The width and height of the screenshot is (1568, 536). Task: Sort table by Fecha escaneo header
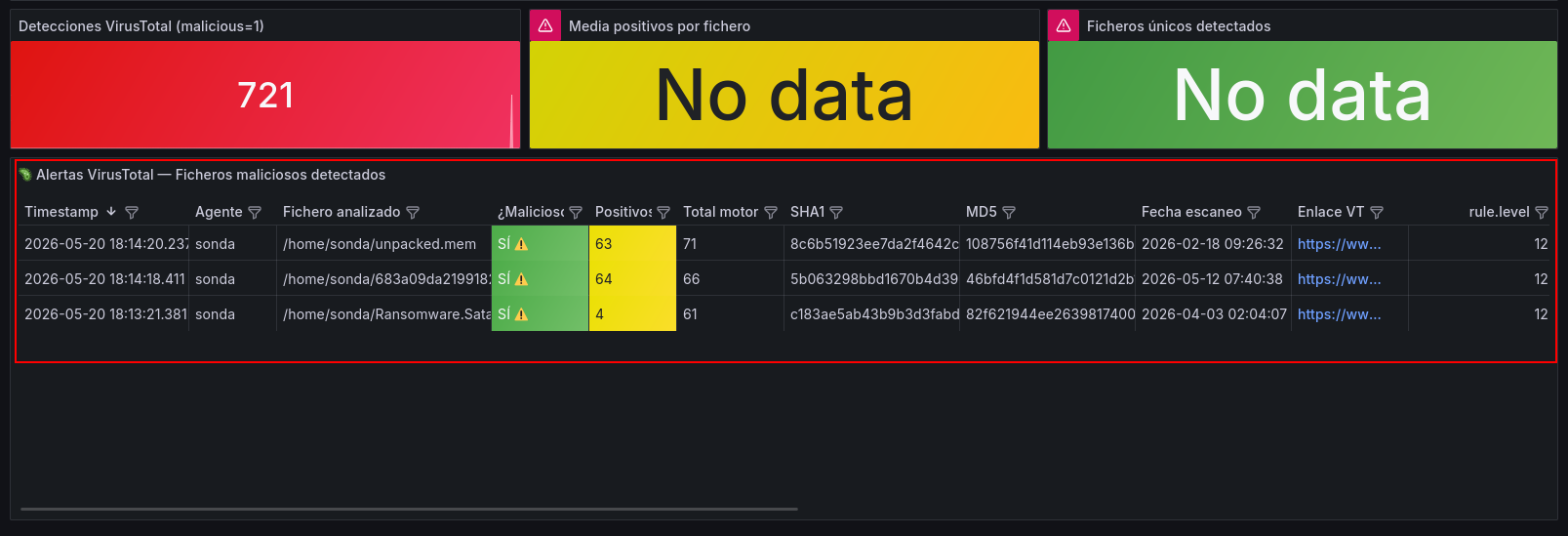click(1191, 212)
